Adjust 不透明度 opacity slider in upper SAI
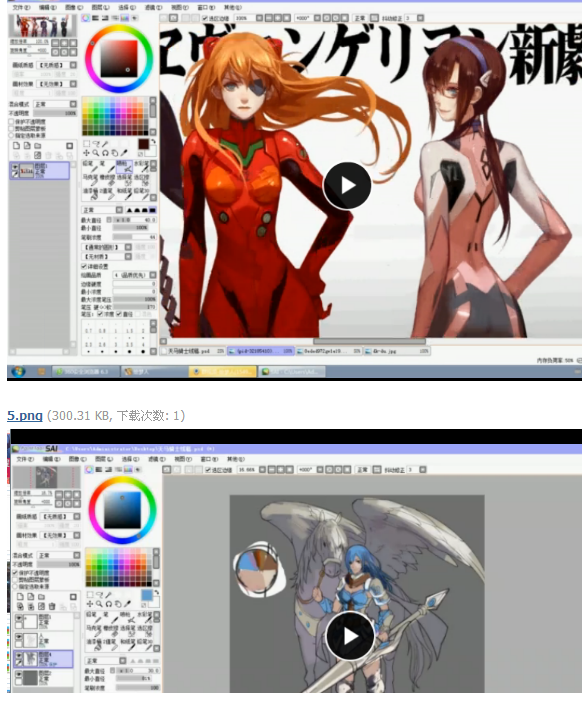This screenshot has width=582, height=716. pos(55,113)
